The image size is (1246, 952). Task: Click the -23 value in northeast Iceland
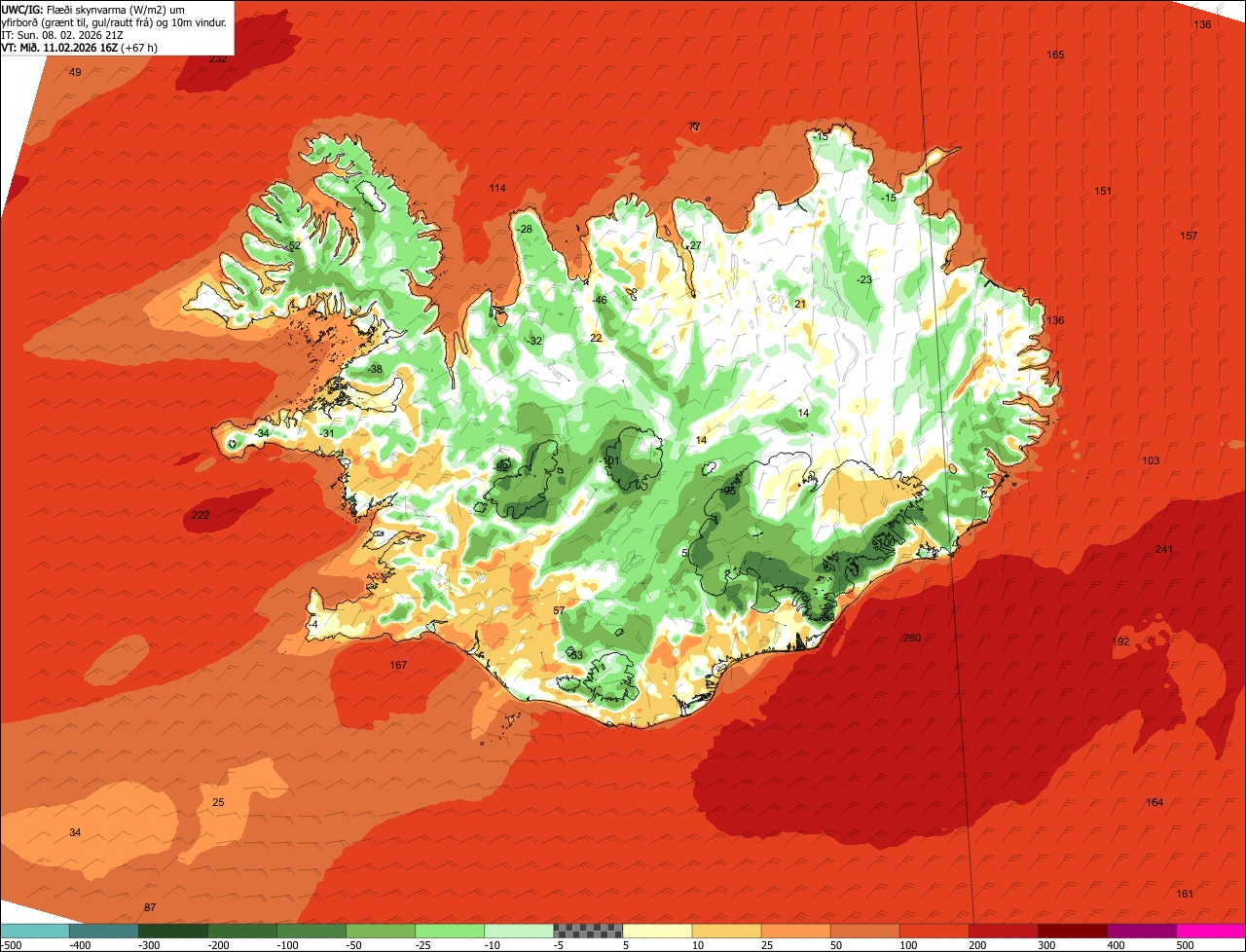[x=864, y=279]
